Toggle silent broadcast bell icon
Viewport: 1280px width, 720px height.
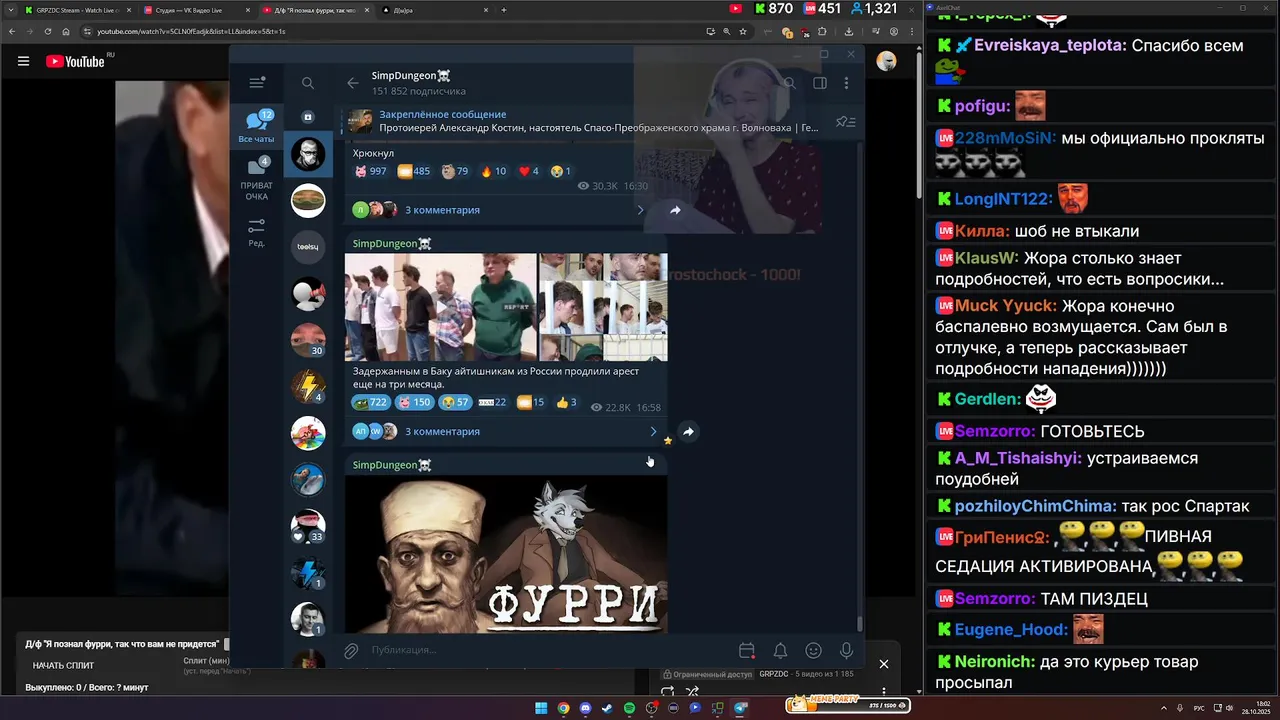tap(780, 650)
